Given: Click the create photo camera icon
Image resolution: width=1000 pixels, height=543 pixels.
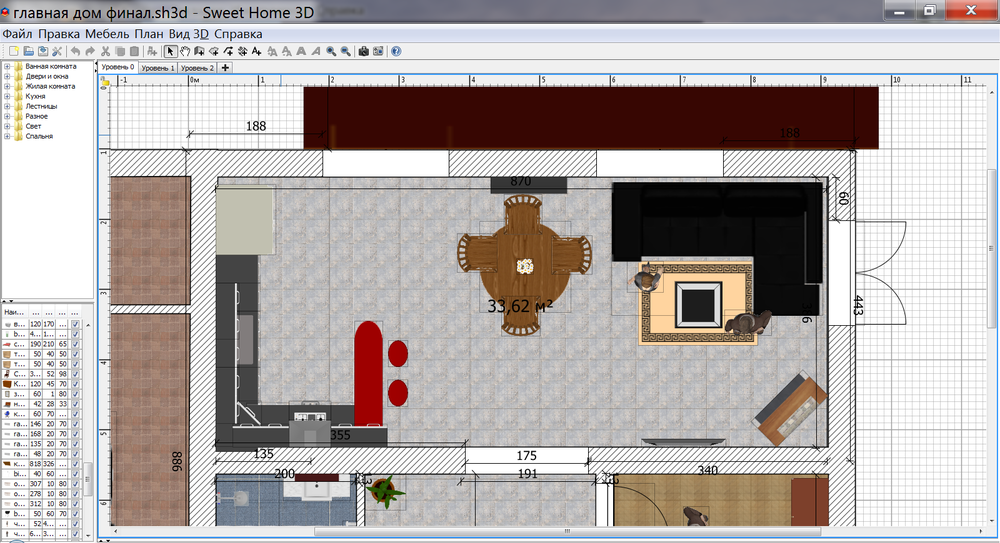Looking at the screenshot, I should (x=364, y=51).
